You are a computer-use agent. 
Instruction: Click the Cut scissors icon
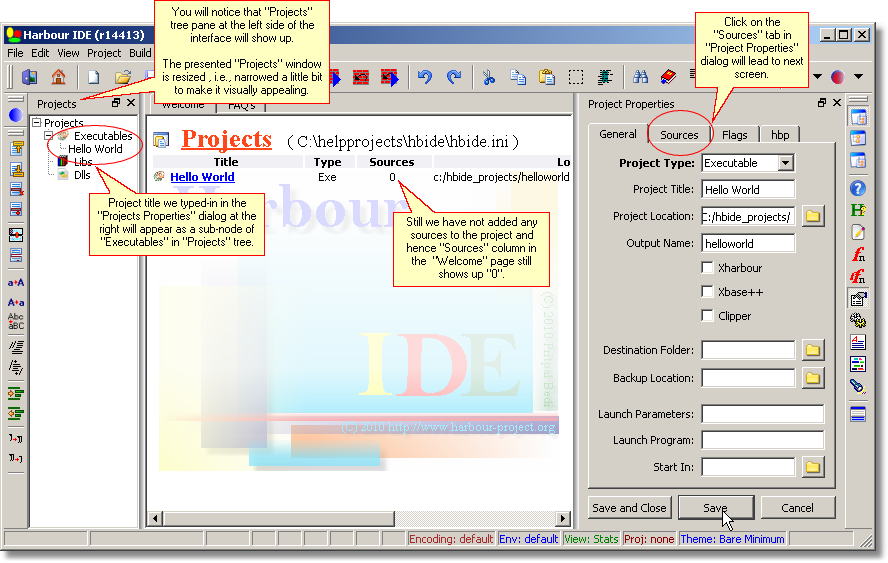pyautogui.click(x=488, y=77)
